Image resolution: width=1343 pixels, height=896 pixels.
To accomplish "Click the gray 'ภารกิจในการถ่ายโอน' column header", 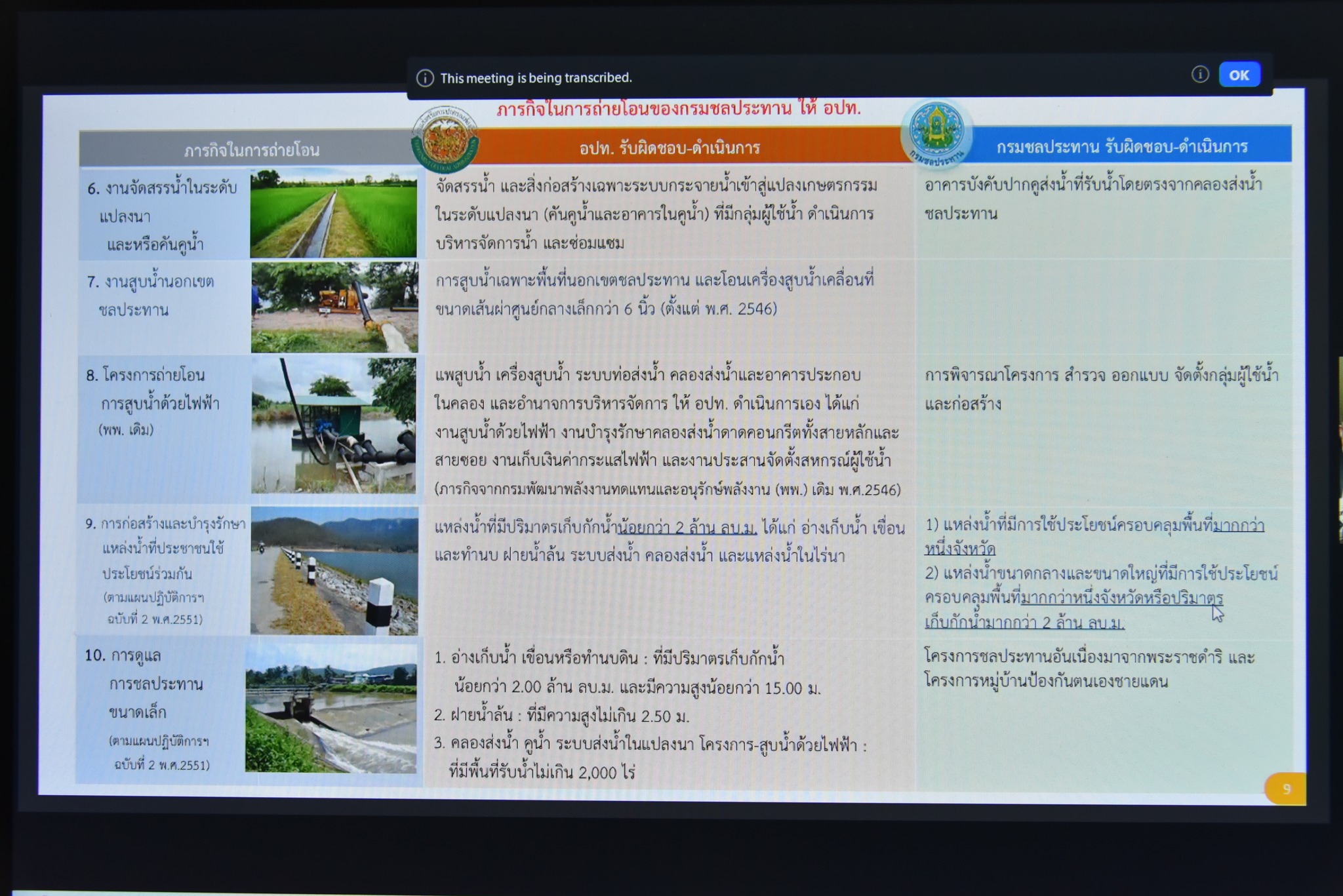I will 251,150.
